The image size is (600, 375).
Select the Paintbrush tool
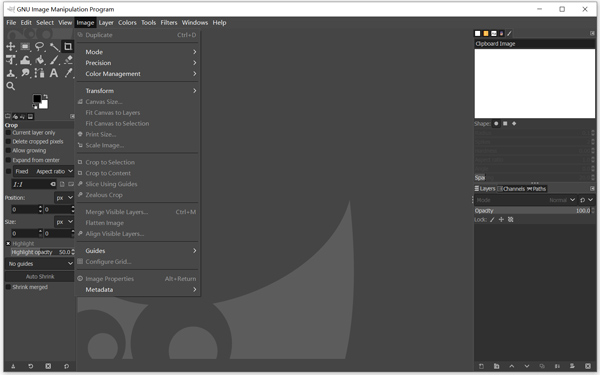54,60
